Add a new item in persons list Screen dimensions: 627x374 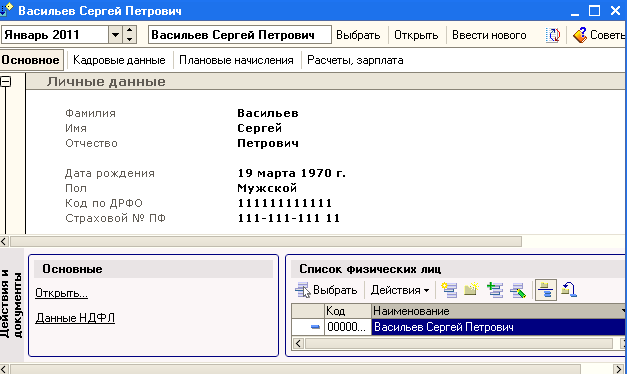click(449, 290)
